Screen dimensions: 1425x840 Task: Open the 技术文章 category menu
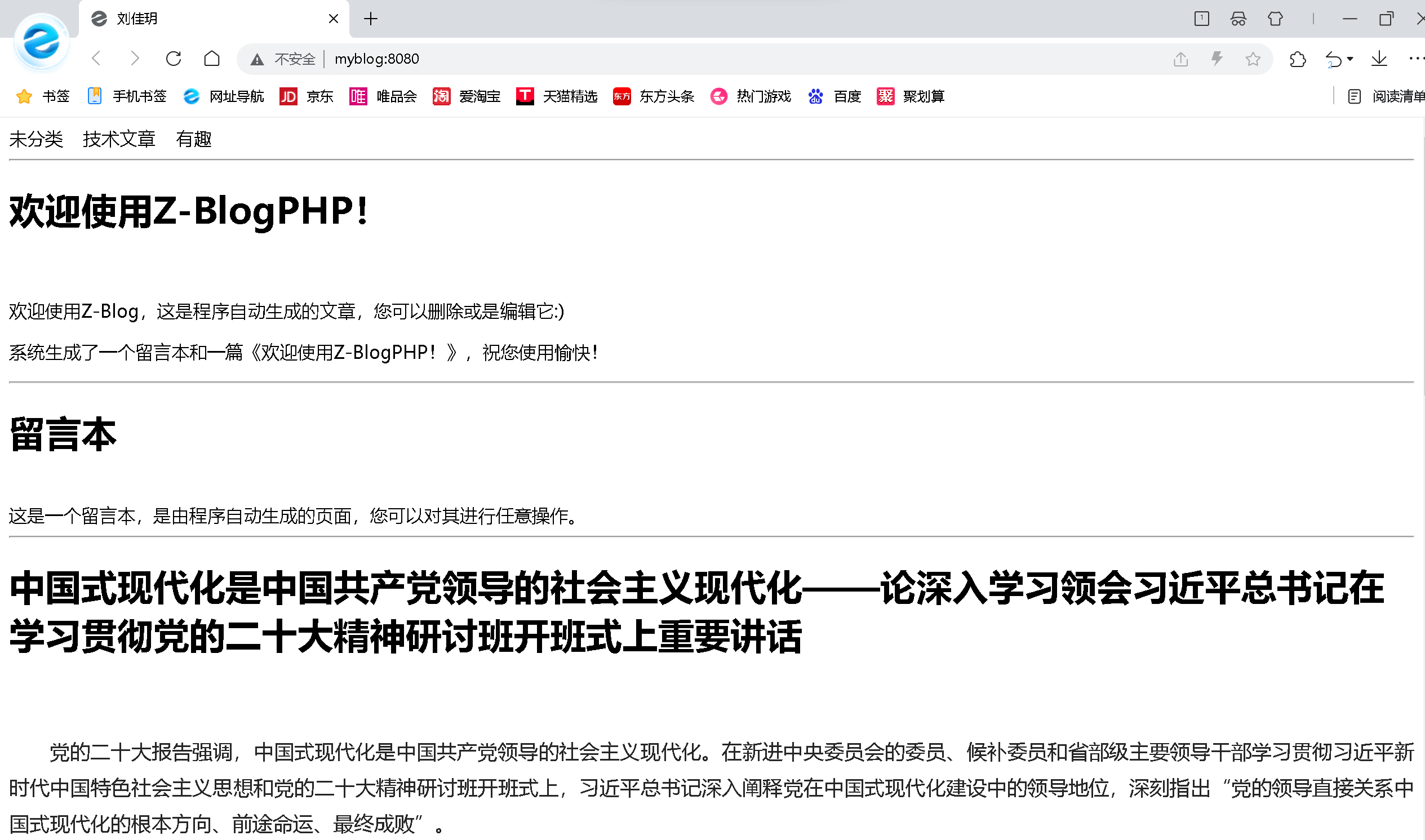point(119,139)
